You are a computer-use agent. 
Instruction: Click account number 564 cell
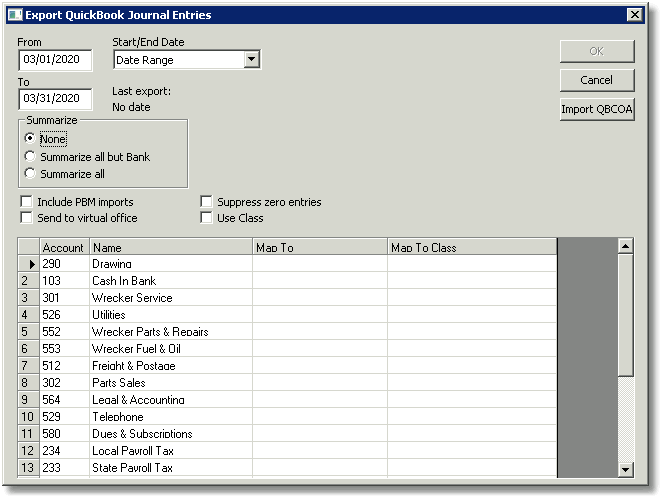point(64,399)
